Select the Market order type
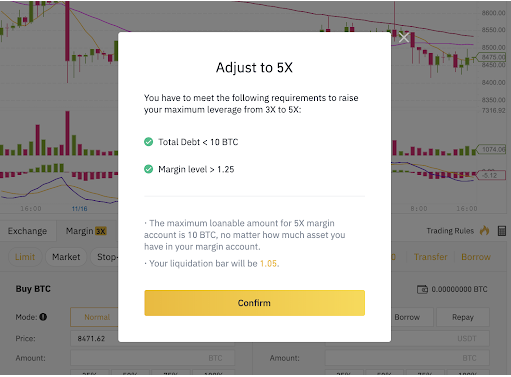Screen dimensions: 511x377 (x=66, y=257)
